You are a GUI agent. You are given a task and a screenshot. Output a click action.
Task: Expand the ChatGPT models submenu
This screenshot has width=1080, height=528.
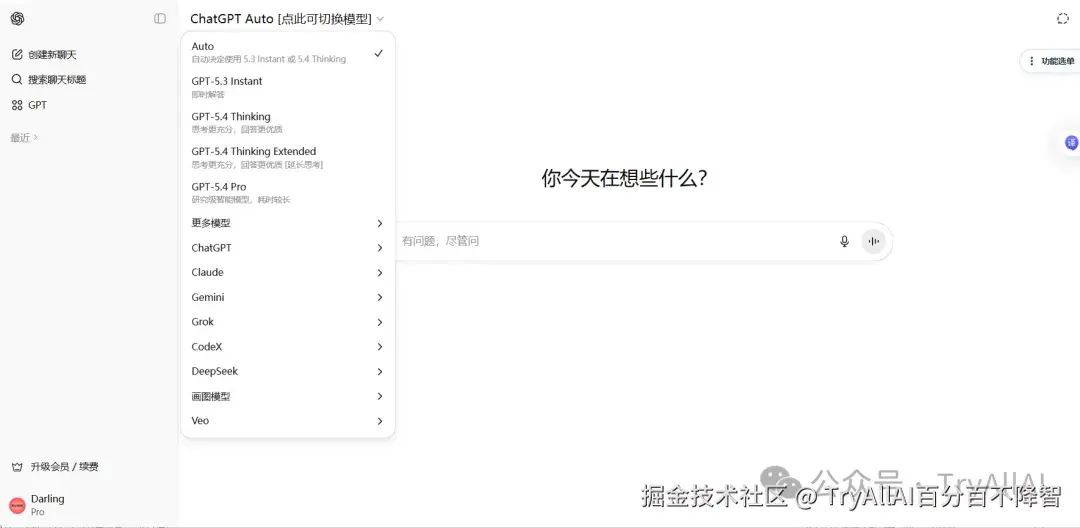tap(287, 248)
